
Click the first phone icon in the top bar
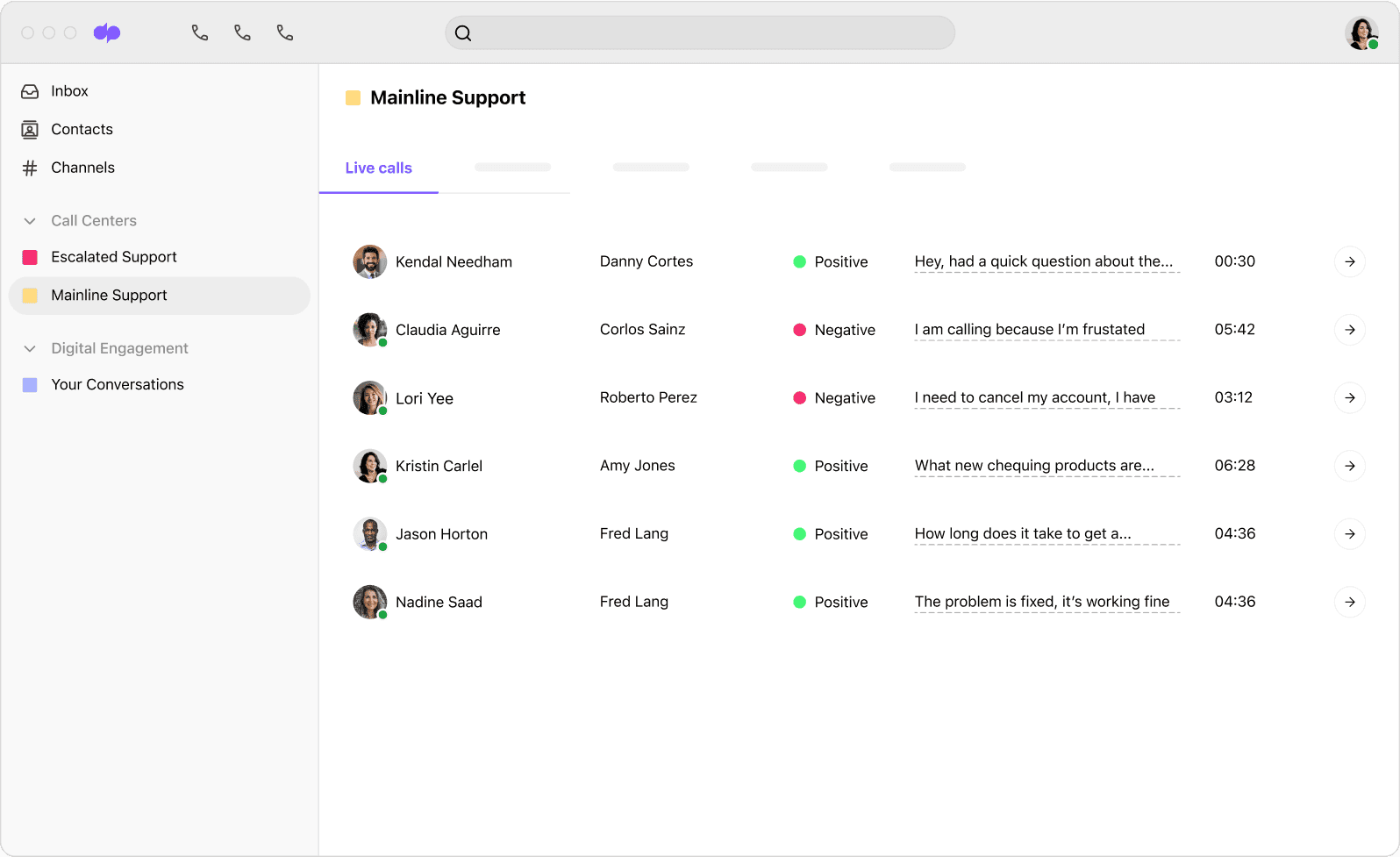[x=200, y=33]
